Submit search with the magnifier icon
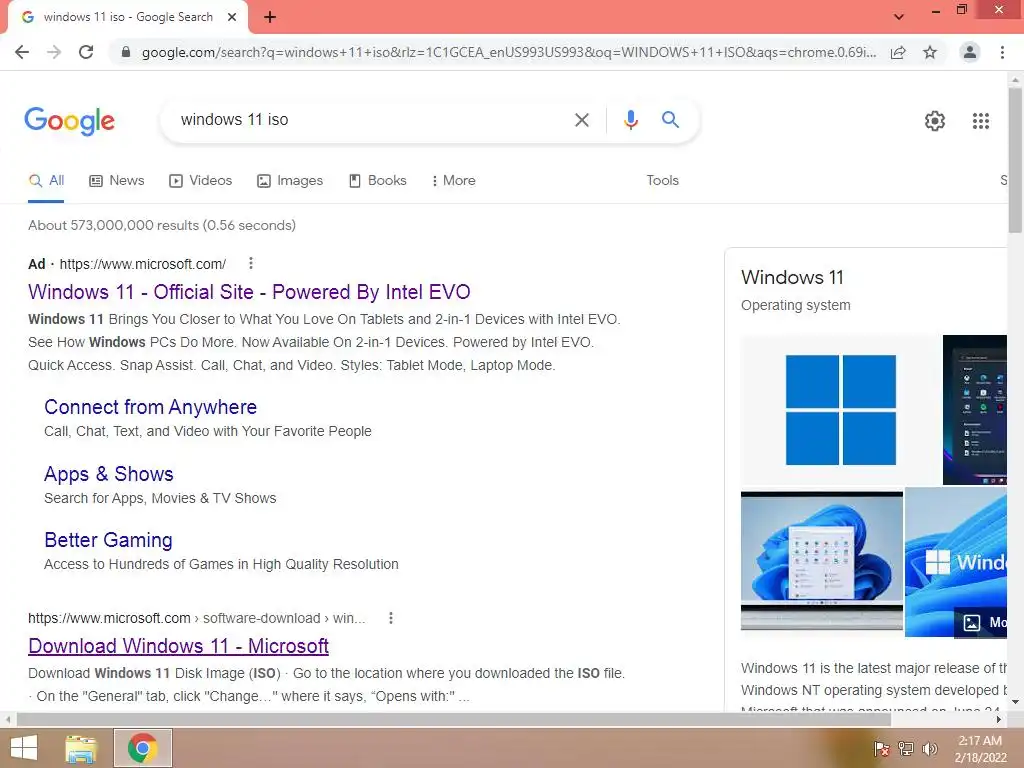Viewport: 1024px width, 768px height. click(x=670, y=120)
